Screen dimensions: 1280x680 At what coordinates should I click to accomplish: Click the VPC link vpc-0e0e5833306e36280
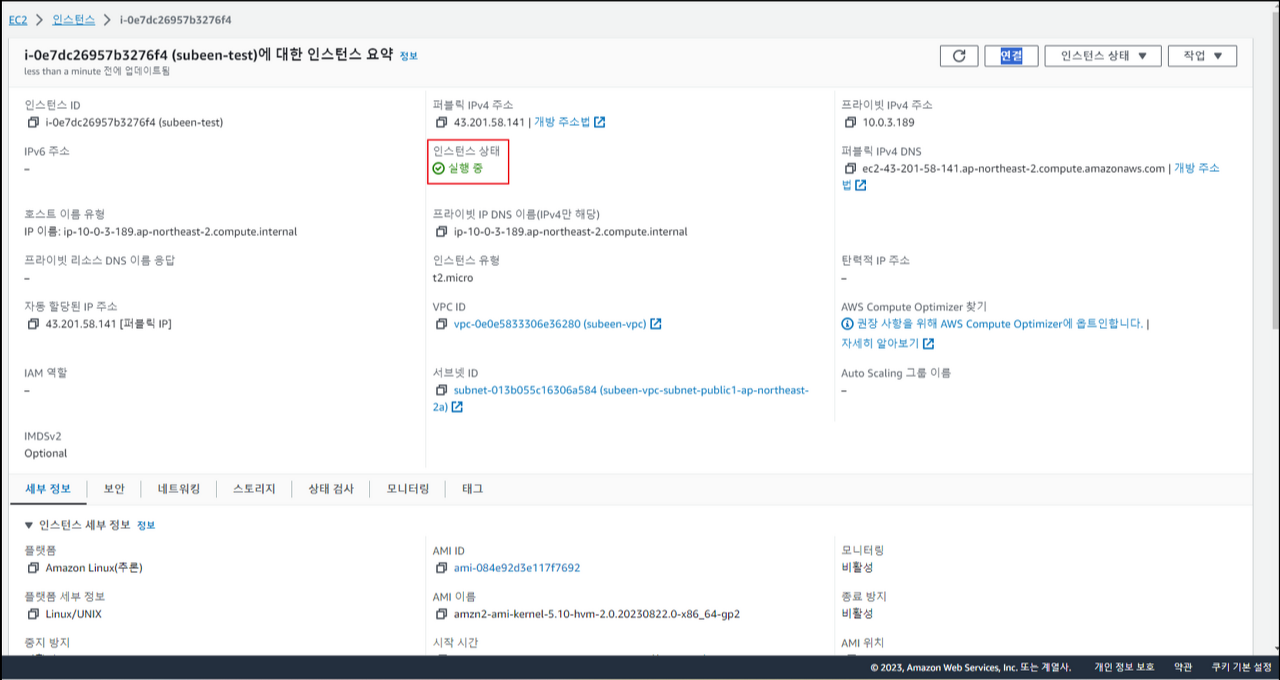coord(550,325)
